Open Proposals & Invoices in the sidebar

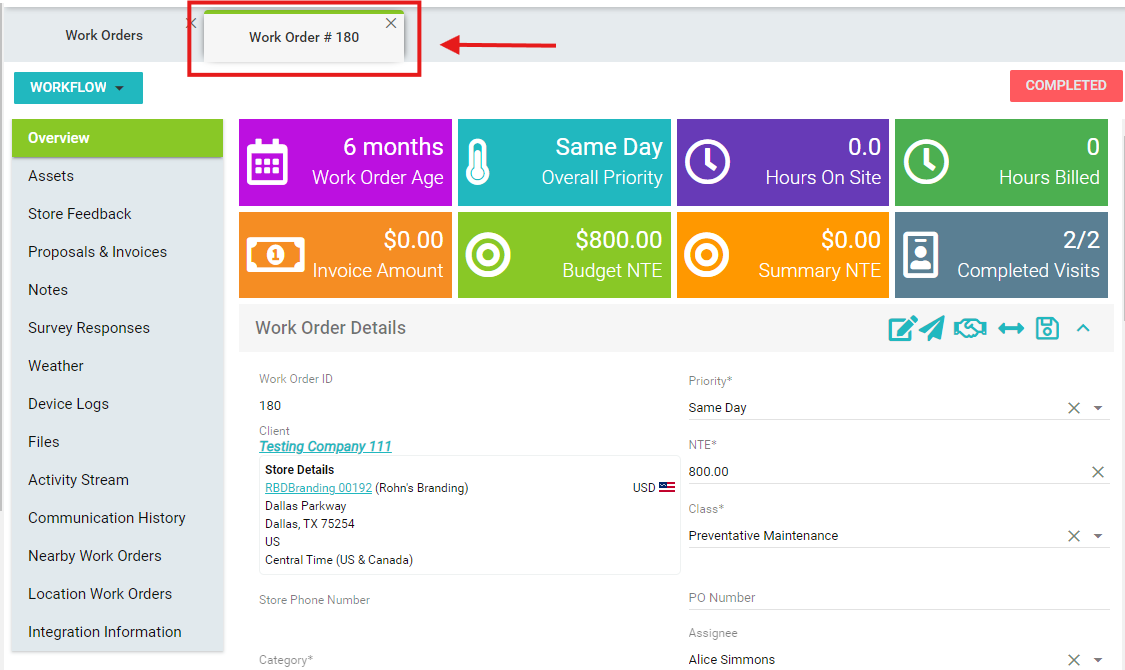point(97,252)
